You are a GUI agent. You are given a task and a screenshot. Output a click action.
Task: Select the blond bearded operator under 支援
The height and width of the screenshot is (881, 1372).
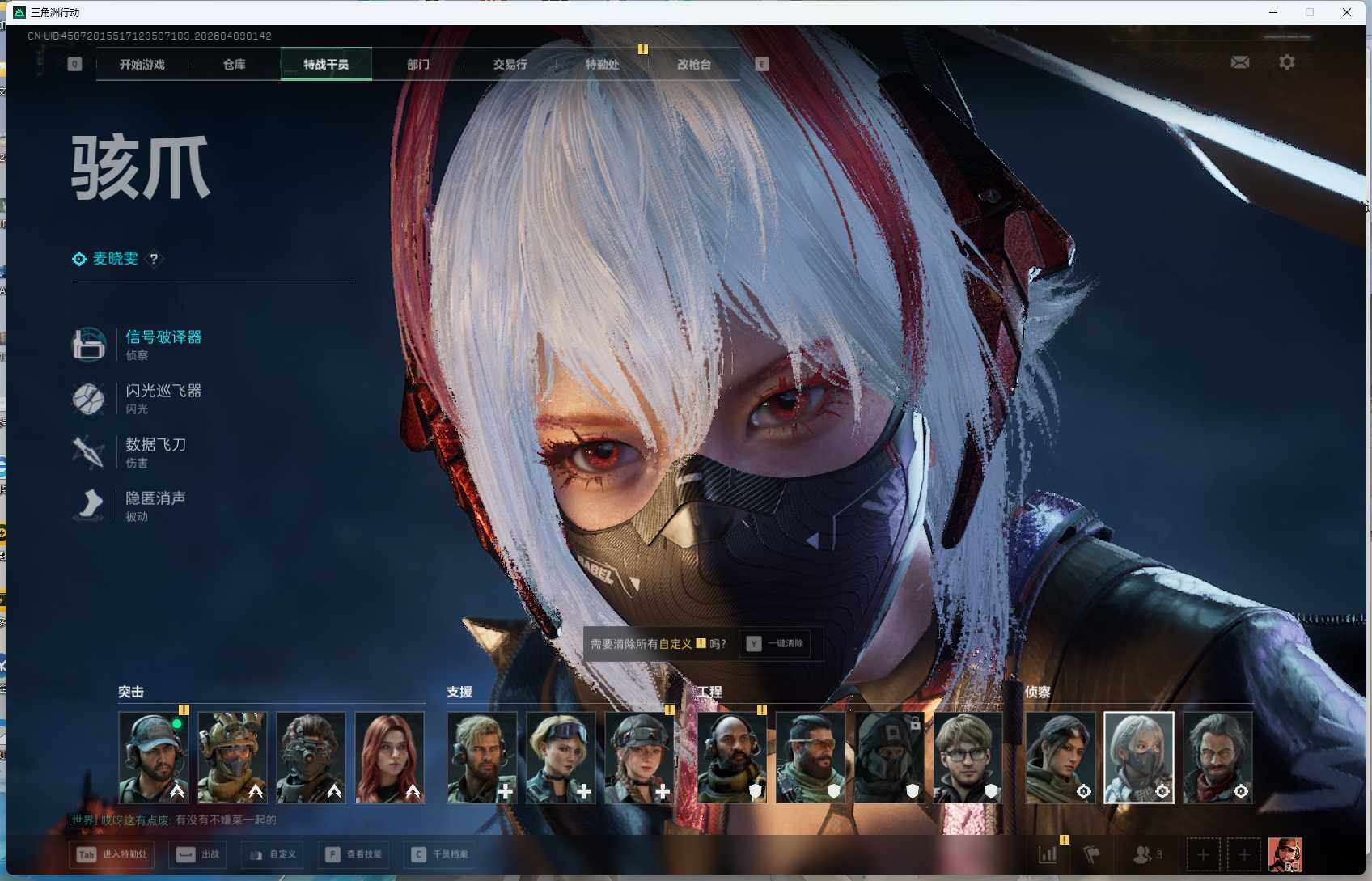click(482, 757)
